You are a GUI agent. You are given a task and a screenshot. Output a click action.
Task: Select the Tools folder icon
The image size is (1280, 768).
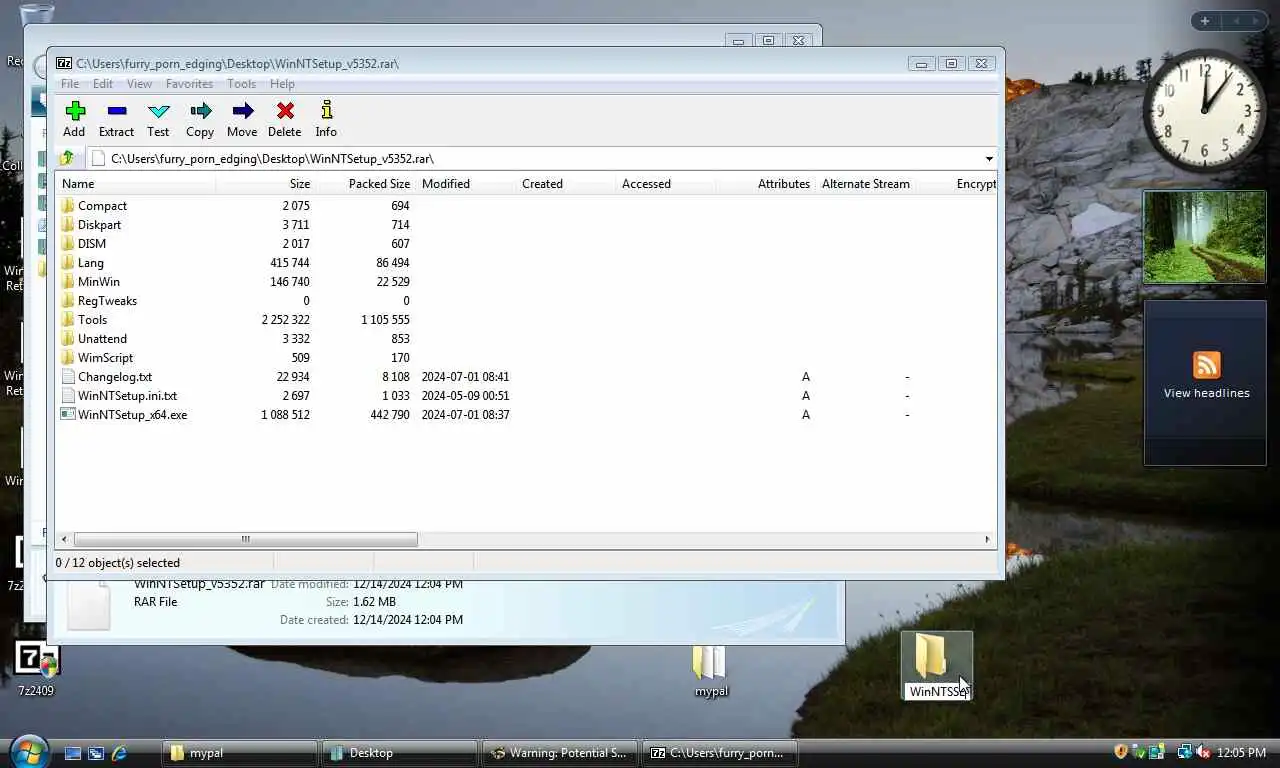pyautogui.click(x=68, y=319)
